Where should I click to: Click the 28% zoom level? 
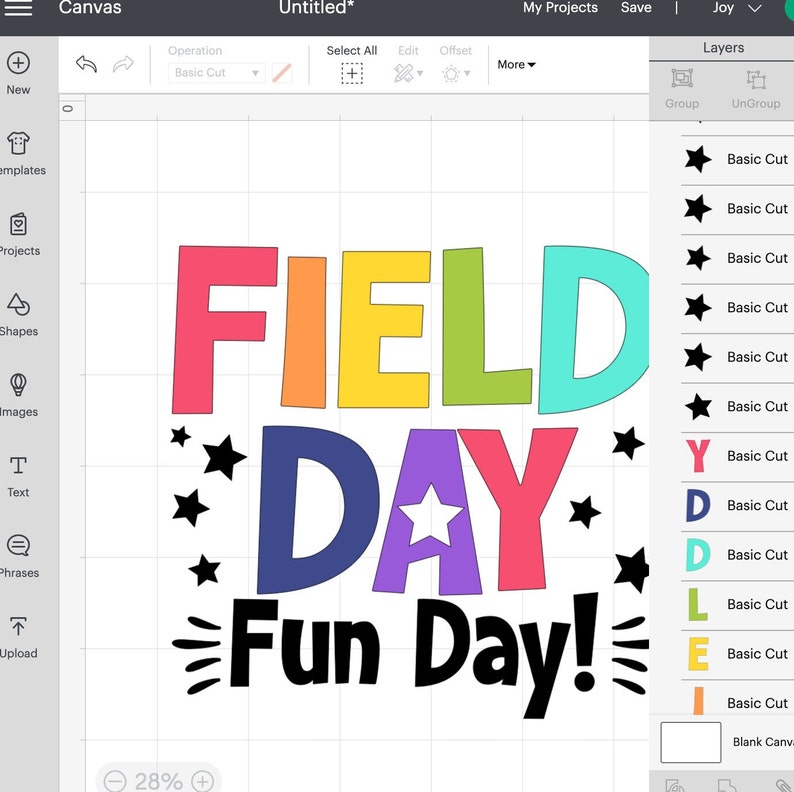(x=158, y=781)
